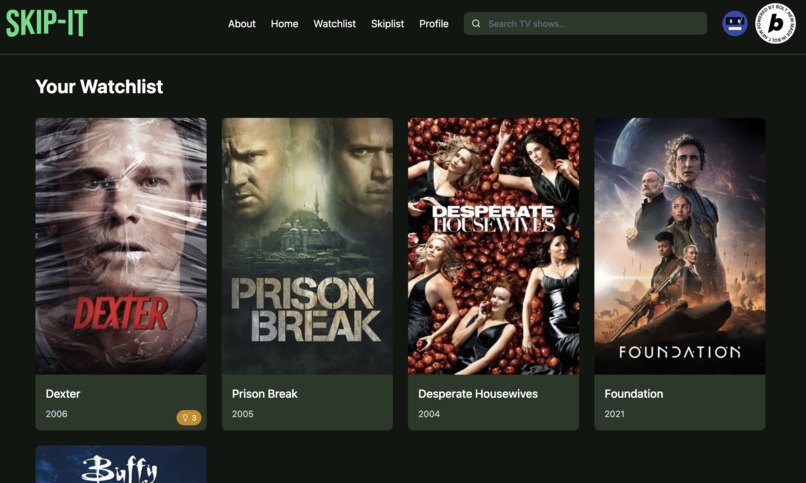Open the Prison Break poster
This screenshot has width=806, height=483.
307,246
